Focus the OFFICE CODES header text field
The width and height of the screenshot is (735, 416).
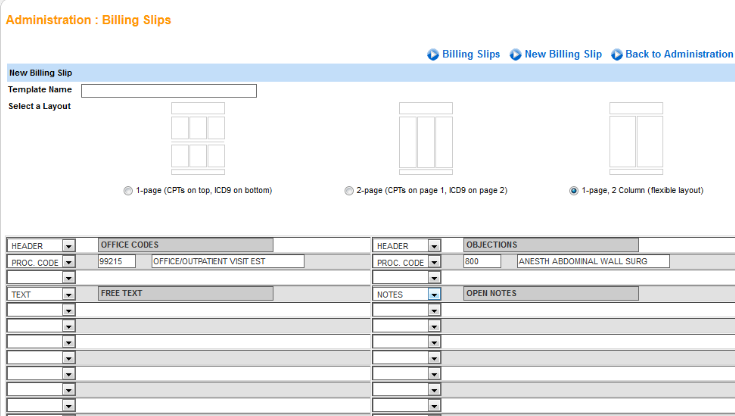pos(185,245)
